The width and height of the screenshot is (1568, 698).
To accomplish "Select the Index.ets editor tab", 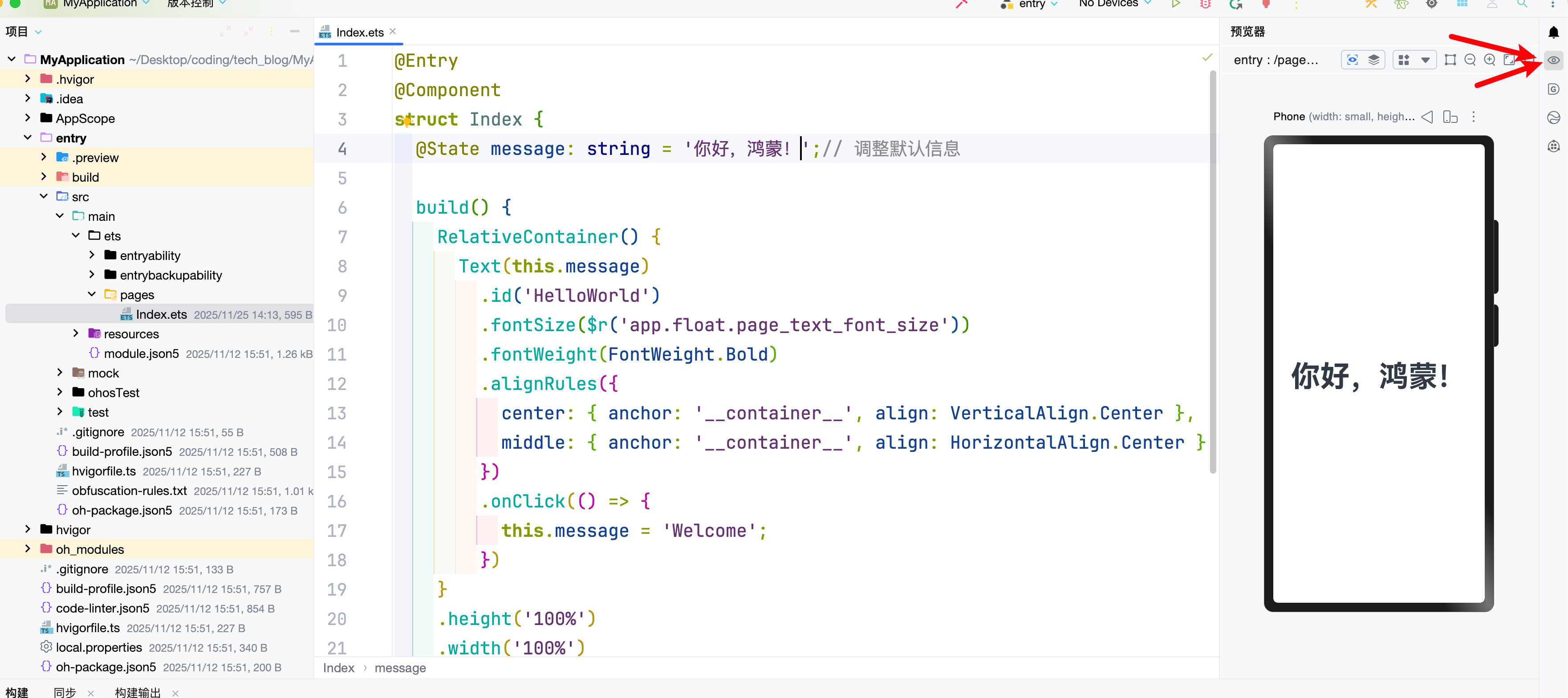I will coord(359,33).
